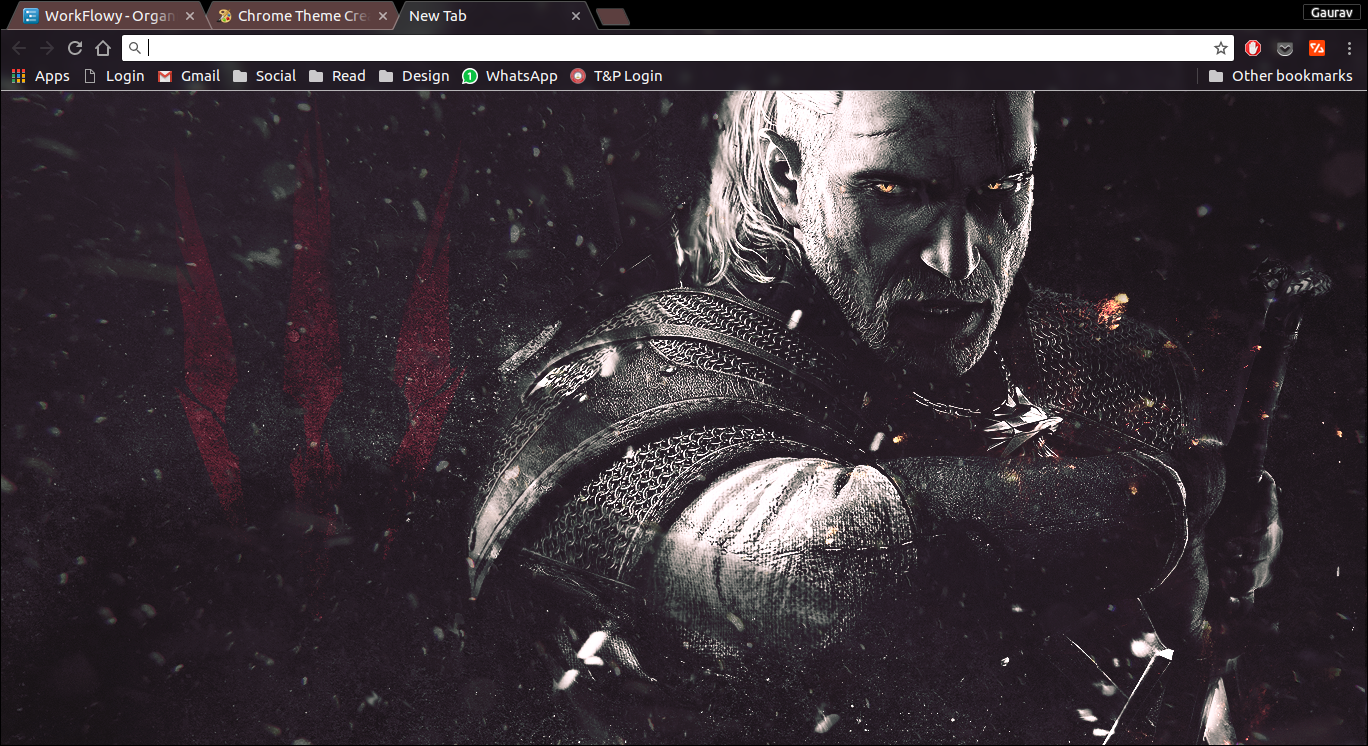Open the WhatsApp bookmark
Viewport: 1368px width, 746px height.
point(510,76)
